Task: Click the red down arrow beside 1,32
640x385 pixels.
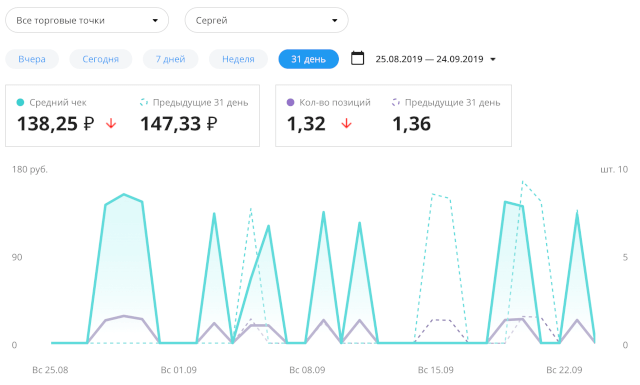Action: tap(347, 123)
